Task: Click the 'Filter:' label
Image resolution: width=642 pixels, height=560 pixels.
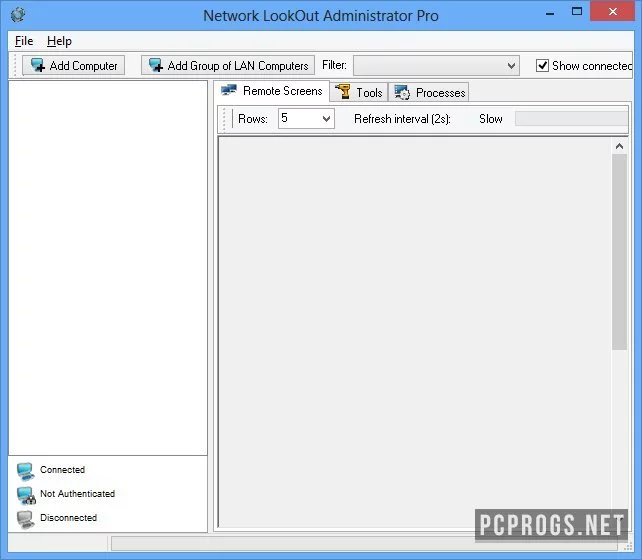Action: click(334, 65)
